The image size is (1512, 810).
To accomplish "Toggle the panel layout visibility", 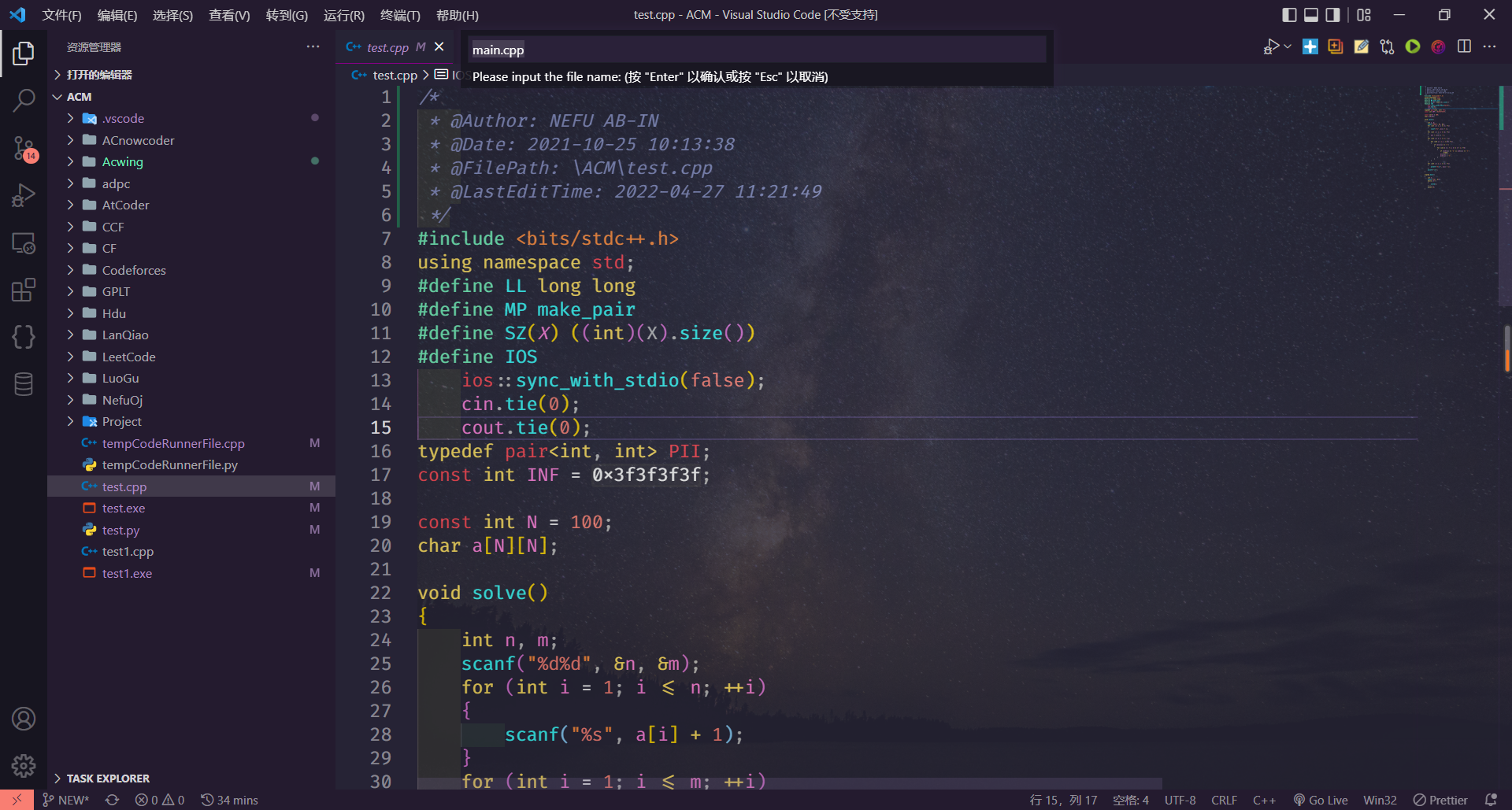I will pyautogui.click(x=1310, y=14).
